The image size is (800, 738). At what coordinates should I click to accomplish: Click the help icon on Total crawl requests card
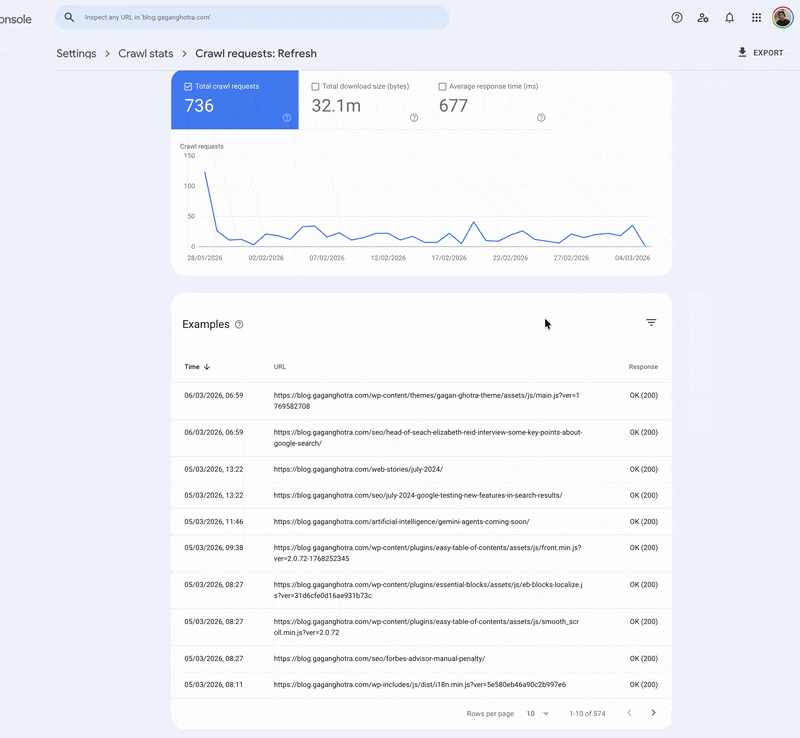(x=286, y=117)
